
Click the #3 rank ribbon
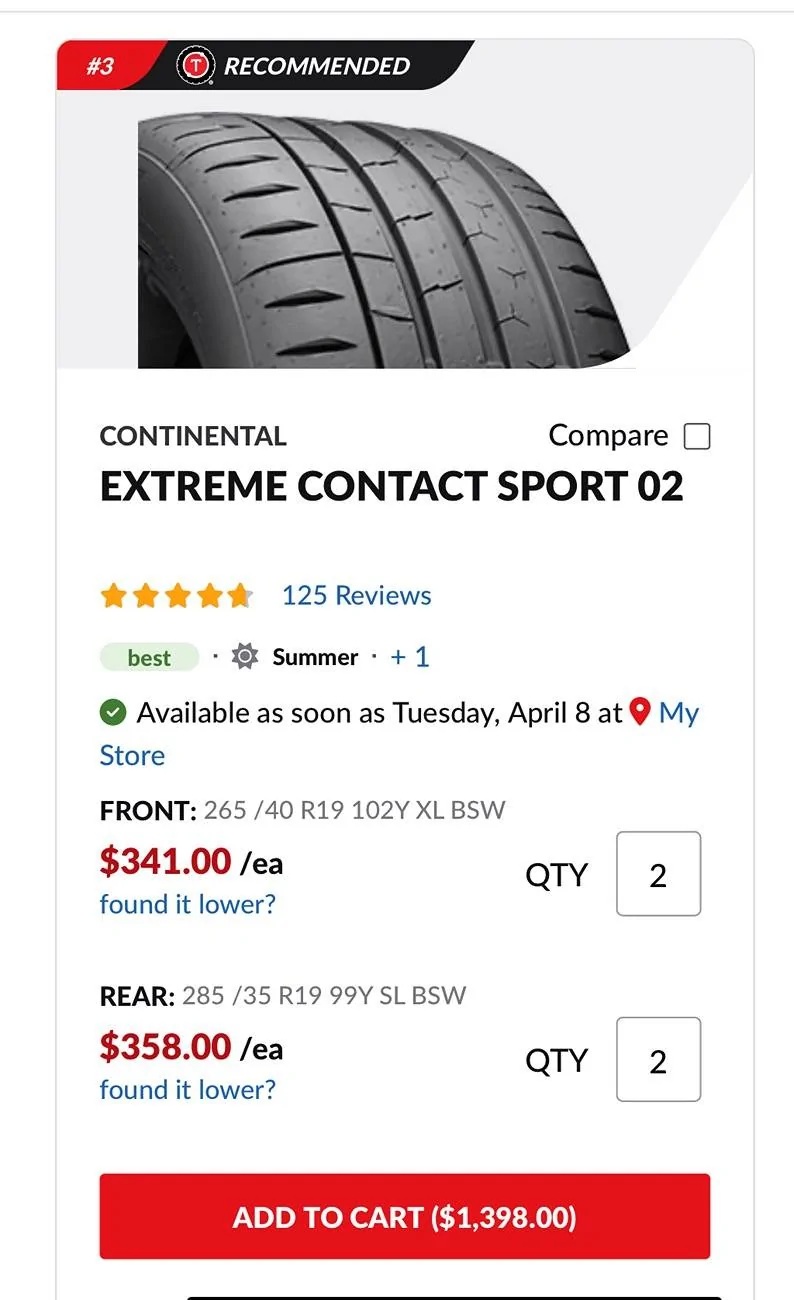[100, 66]
